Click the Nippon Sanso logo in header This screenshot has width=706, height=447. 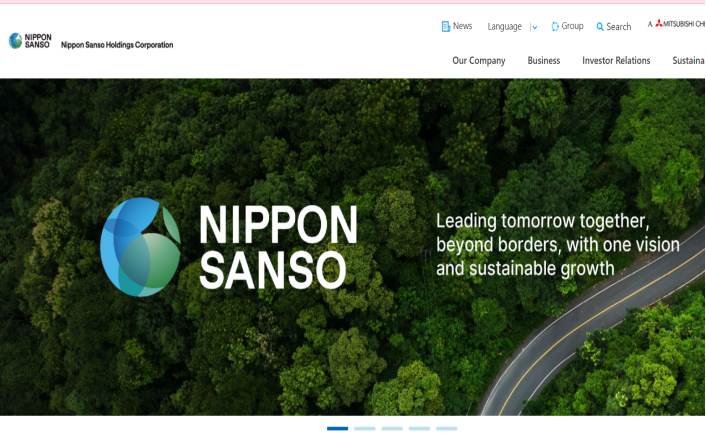click(x=30, y=41)
